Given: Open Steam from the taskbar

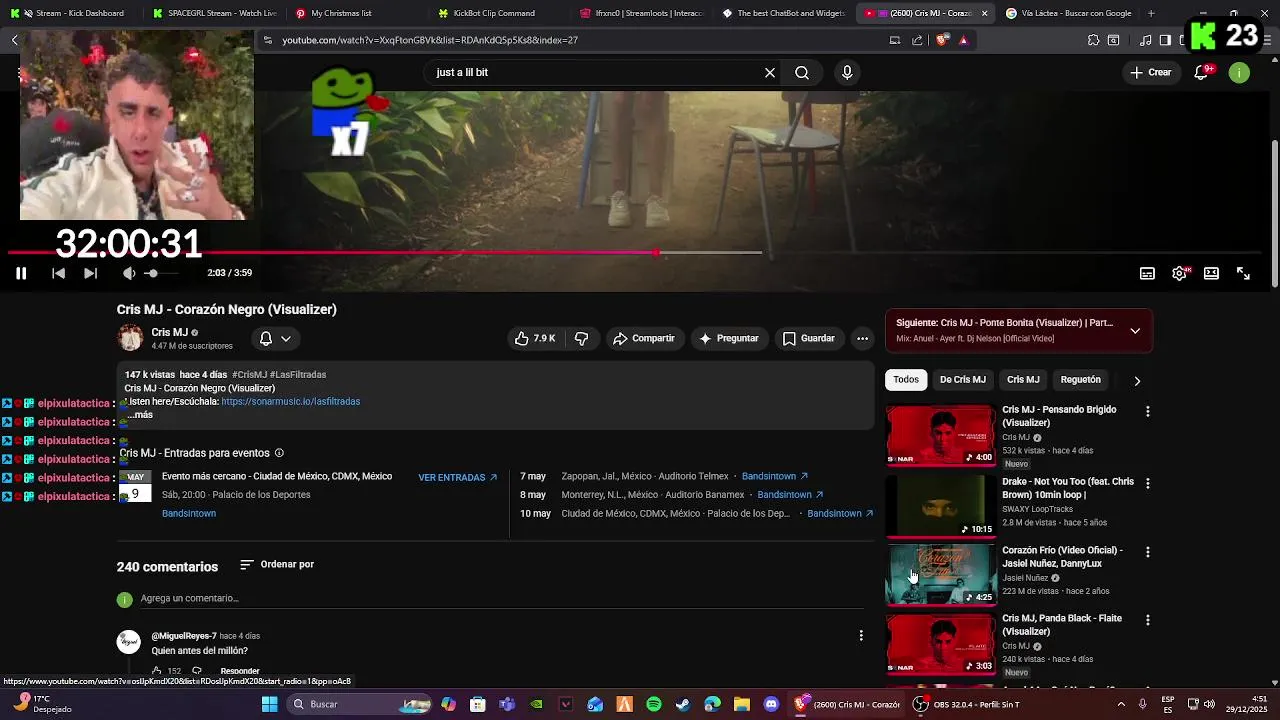Looking at the screenshot, I should tap(683, 704).
